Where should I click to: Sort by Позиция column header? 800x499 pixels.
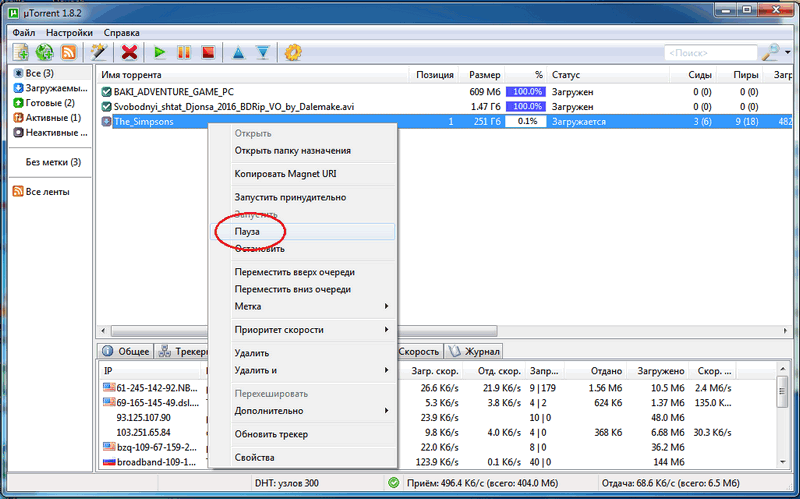[434, 74]
